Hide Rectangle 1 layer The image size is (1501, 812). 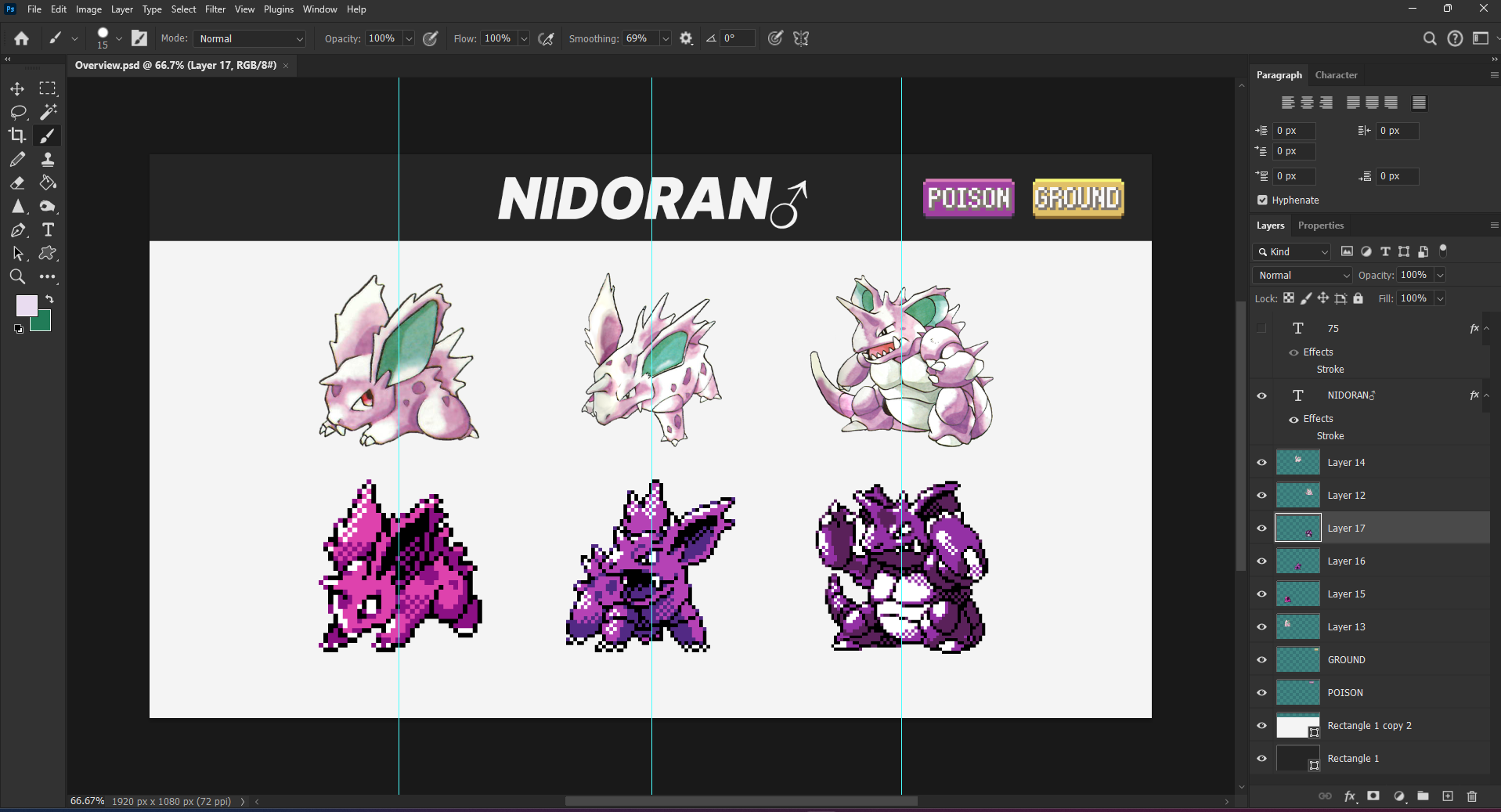click(x=1261, y=759)
